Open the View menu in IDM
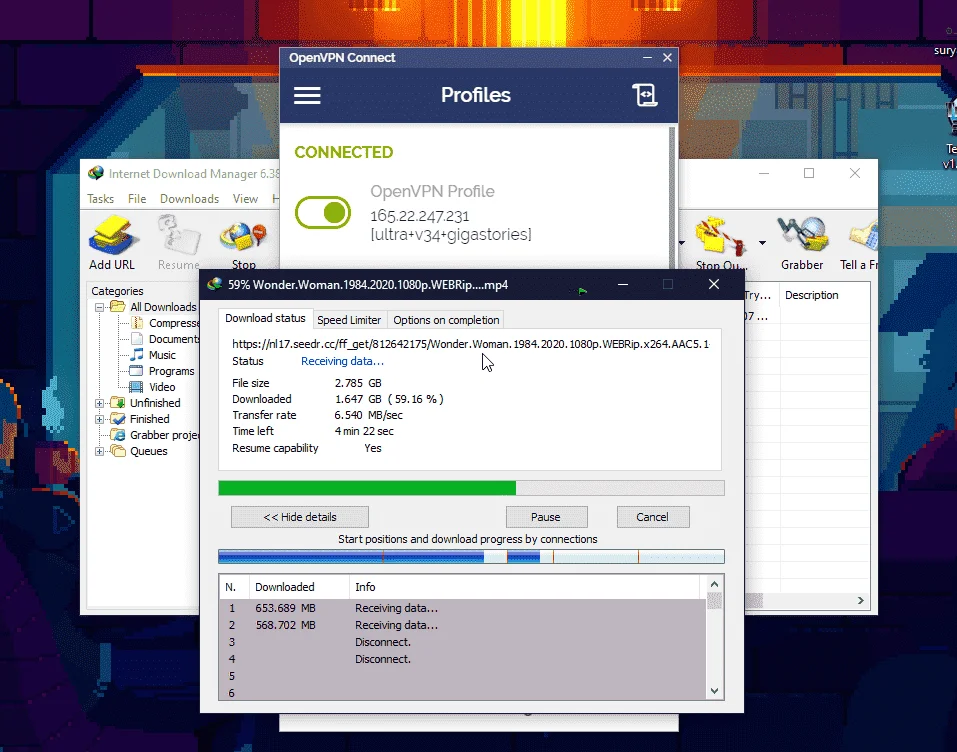This screenshot has height=752, width=957. pyautogui.click(x=245, y=198)
